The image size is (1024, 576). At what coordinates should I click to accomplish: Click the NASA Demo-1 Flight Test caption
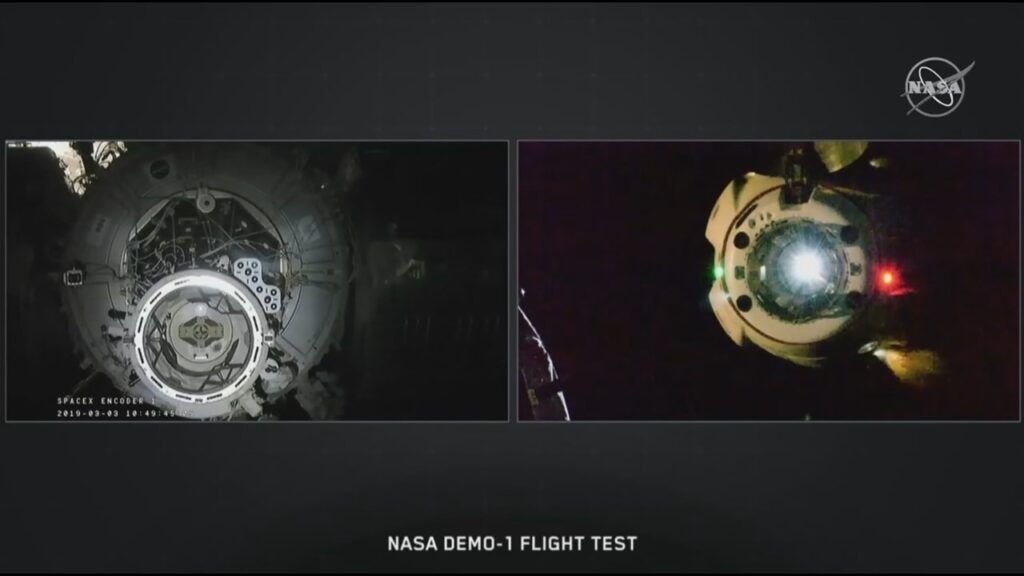click(x=511, y=544)
